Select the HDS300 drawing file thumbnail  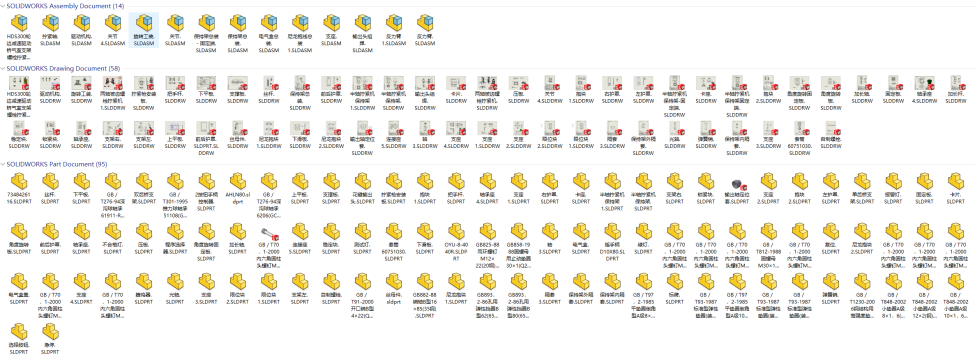(19, 84)
